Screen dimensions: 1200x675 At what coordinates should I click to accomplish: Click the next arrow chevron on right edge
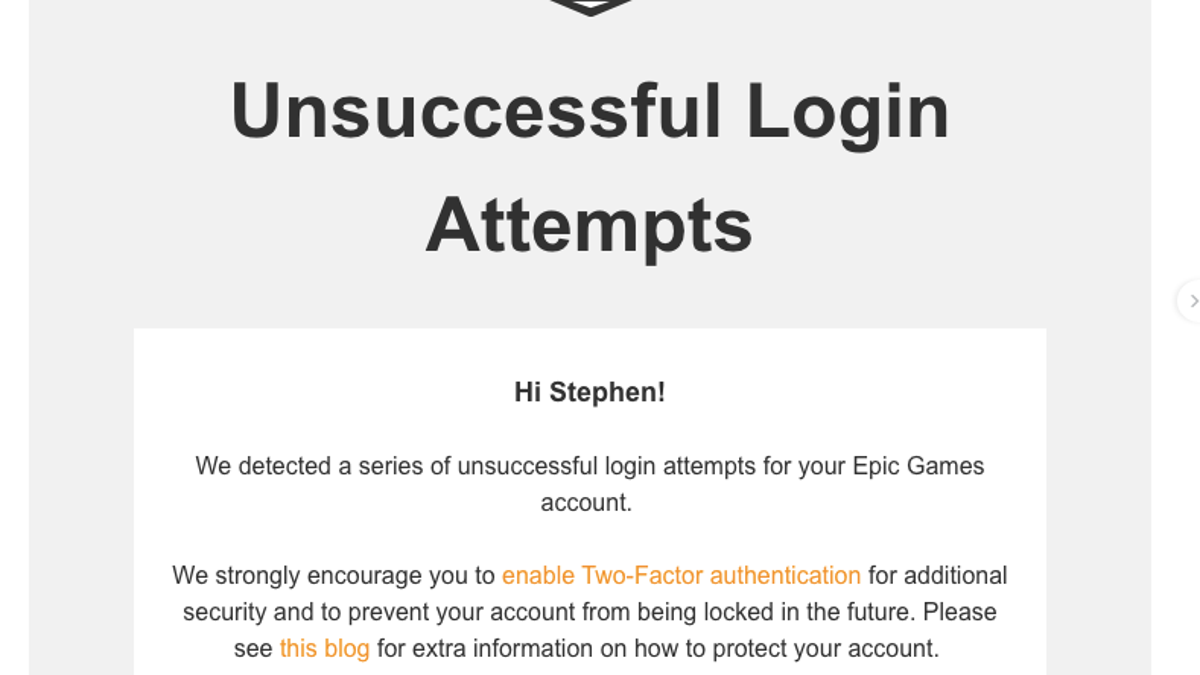click(x=1193, y=301)
